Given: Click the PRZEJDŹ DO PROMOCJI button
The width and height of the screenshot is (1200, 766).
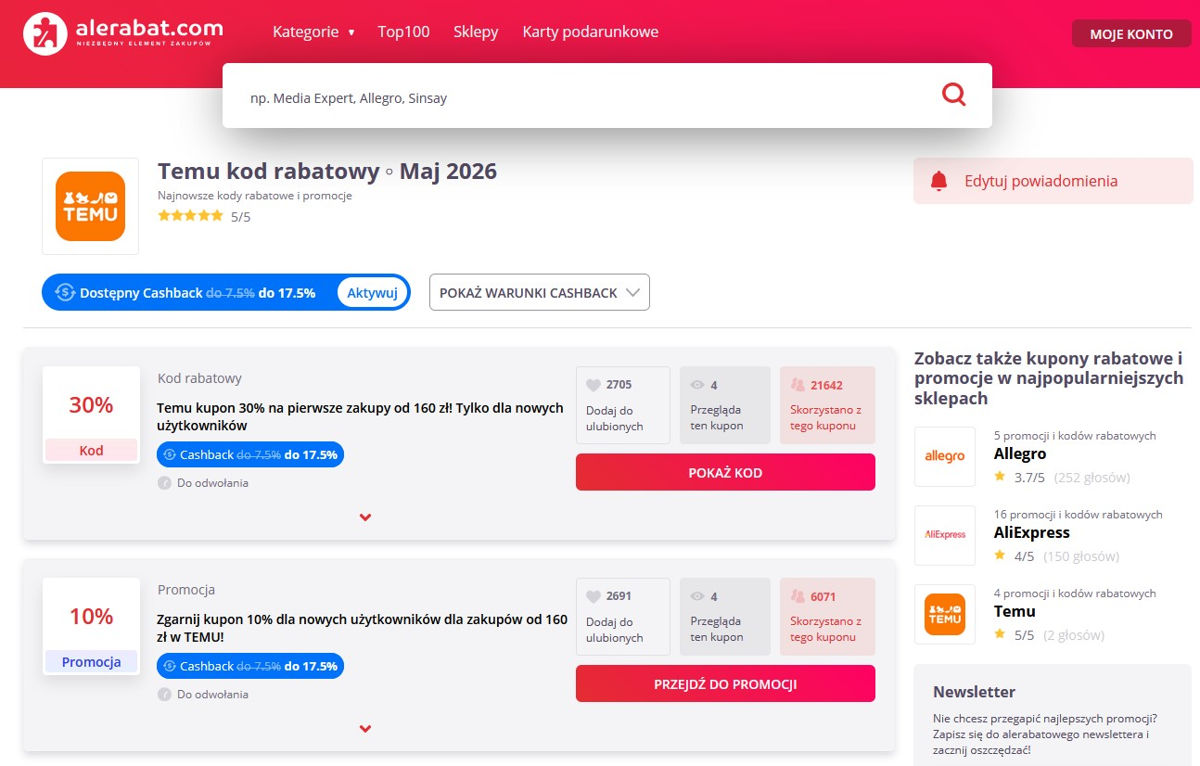Looking at the screenshot, I should [x=725, y=684].
